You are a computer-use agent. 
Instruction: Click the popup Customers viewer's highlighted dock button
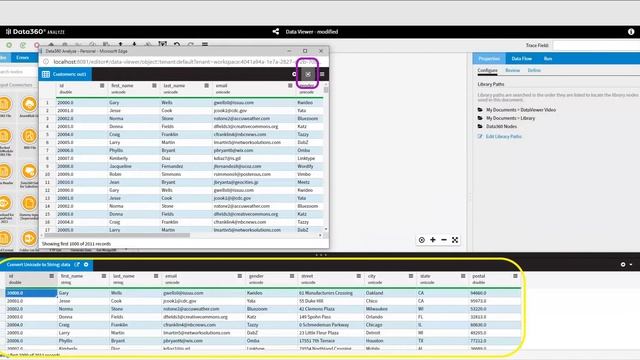tap(308, 74)
